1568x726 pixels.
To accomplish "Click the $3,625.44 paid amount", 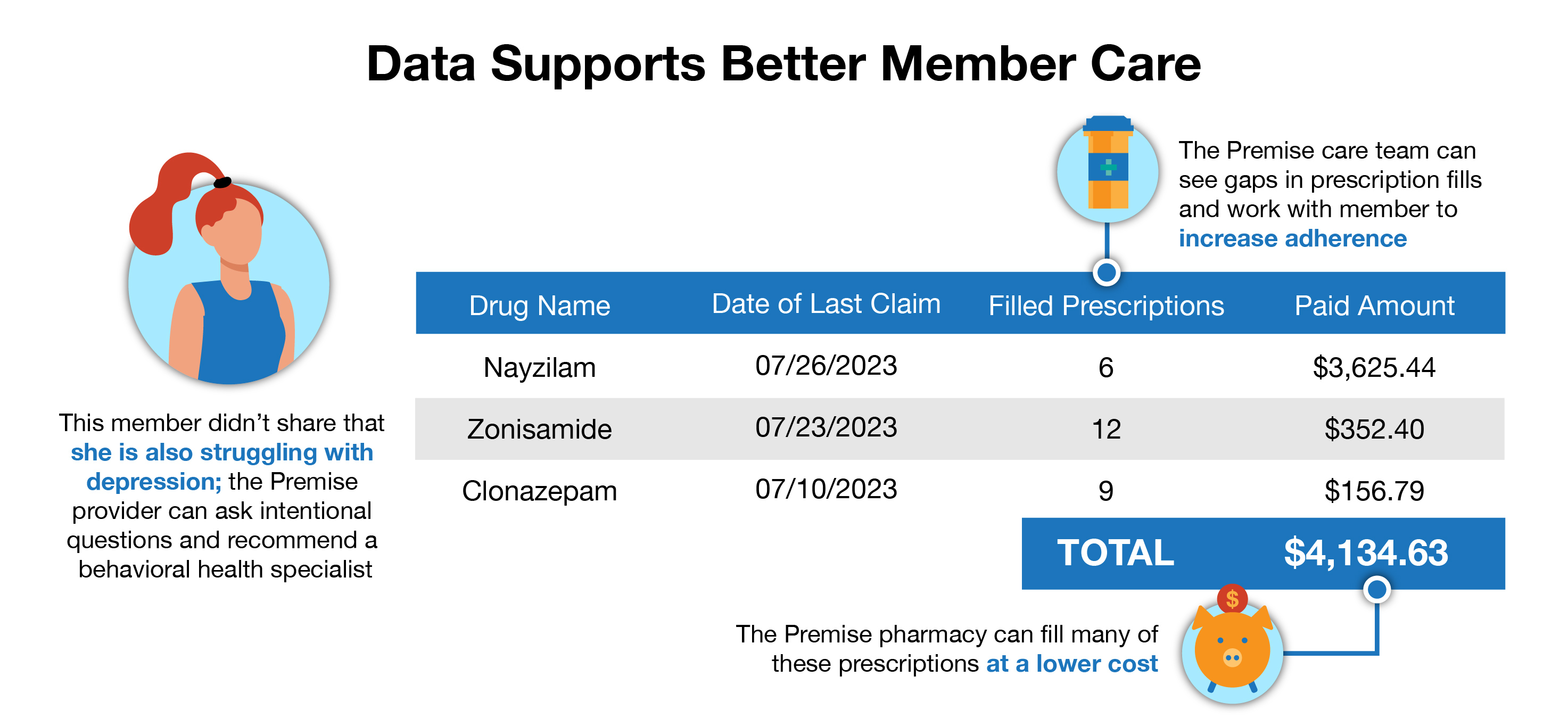I will pyautogui.click(x=1374, y=368).
